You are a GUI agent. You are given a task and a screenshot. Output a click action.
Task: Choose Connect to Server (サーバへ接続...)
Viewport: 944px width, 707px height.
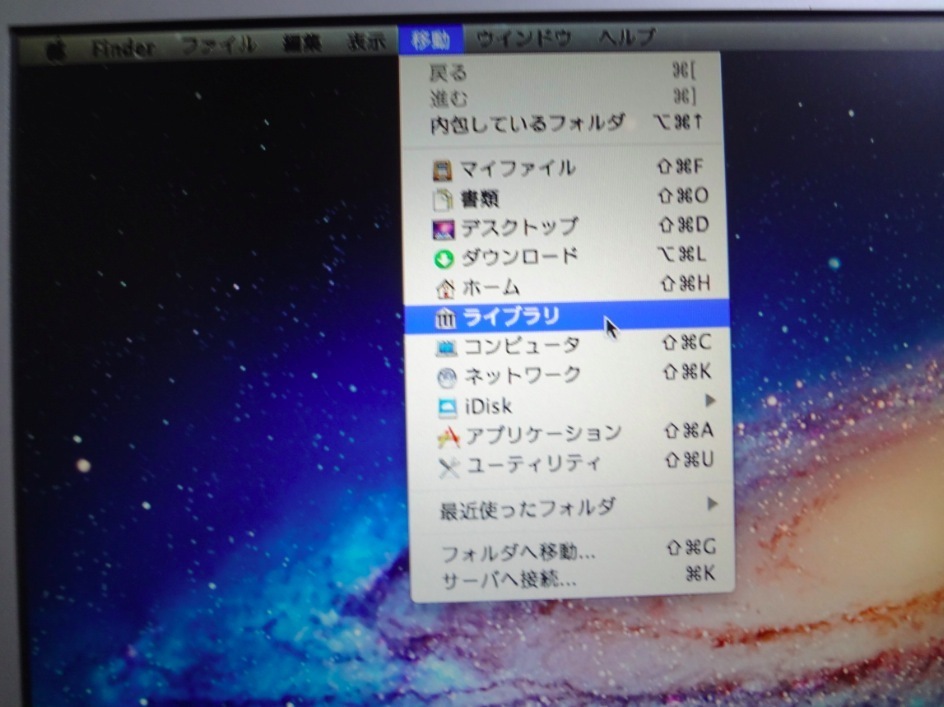[x=509, y=579]
